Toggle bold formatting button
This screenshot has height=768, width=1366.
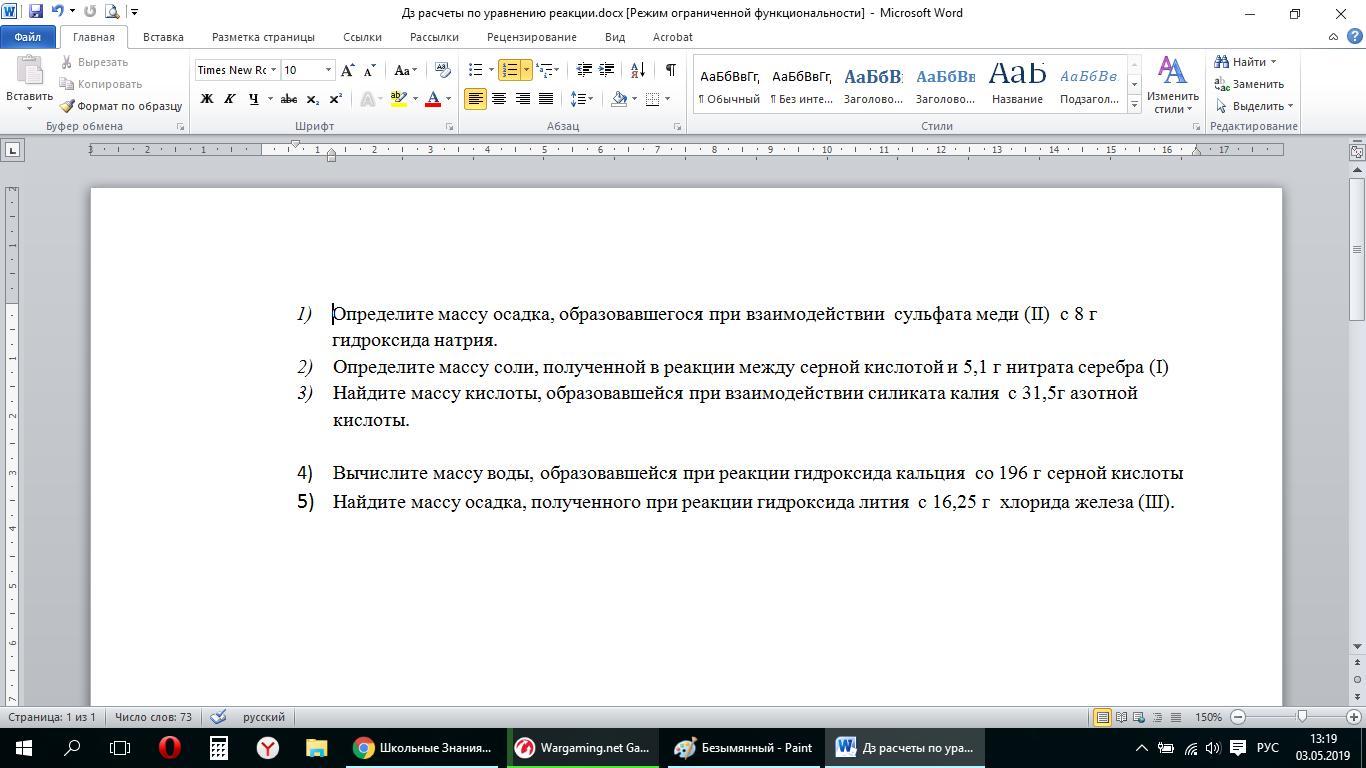(x=207, y=99)
